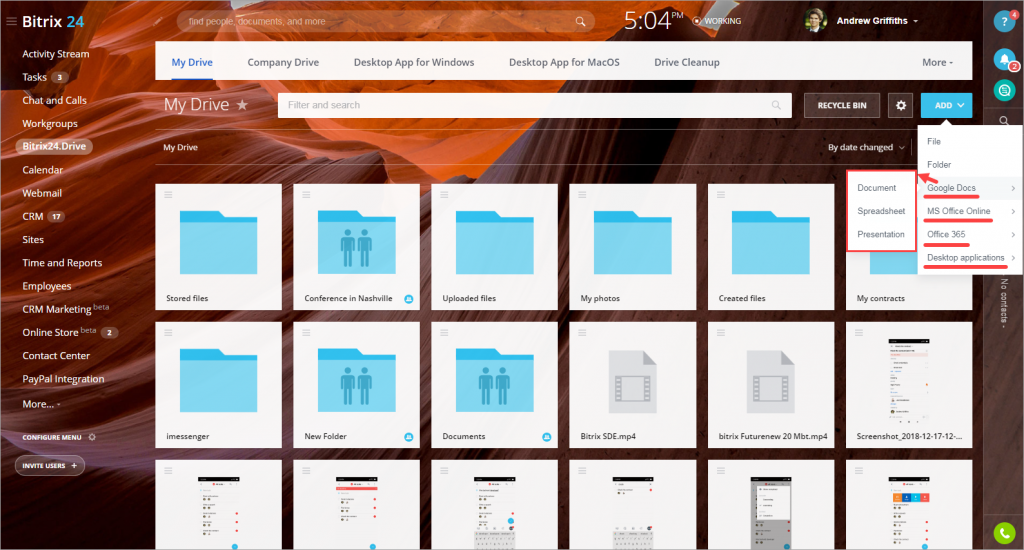The width and height of the screenshot is (1024, 550).
Task: Open the New Folder shared folder
Action: click(357, 385)
